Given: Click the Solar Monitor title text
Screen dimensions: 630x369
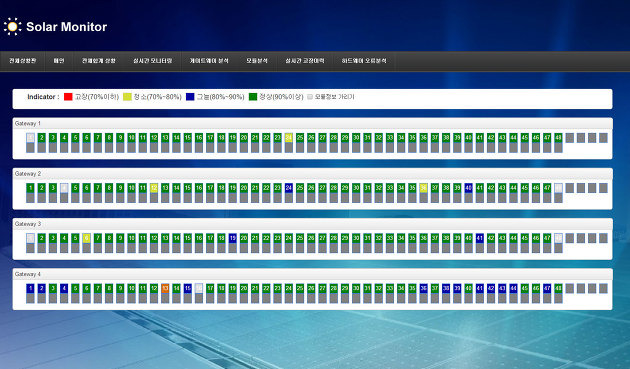Looking at the screenshot, I should (x=67, y=27).
